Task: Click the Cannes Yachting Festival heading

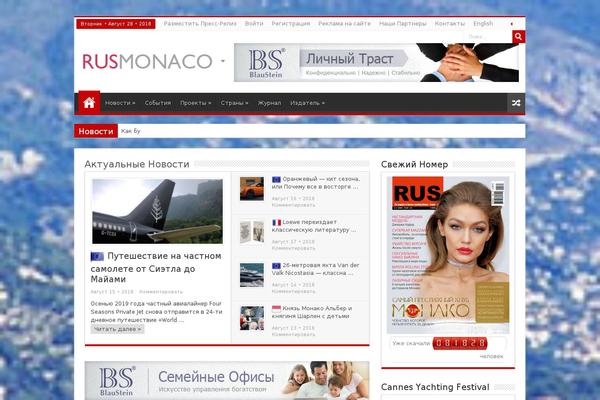Action: [435, 387]
